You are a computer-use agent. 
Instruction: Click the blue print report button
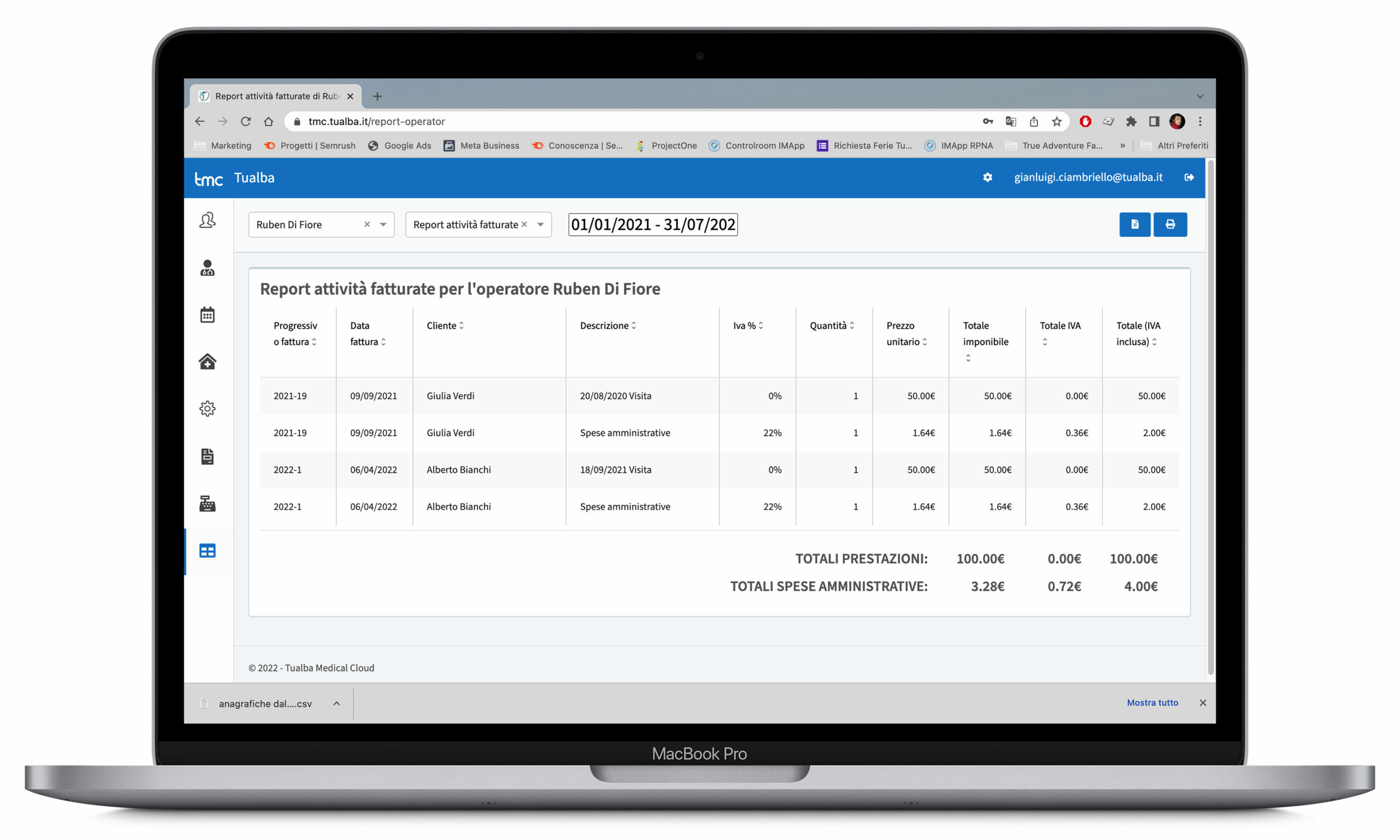pos(1170,225)
